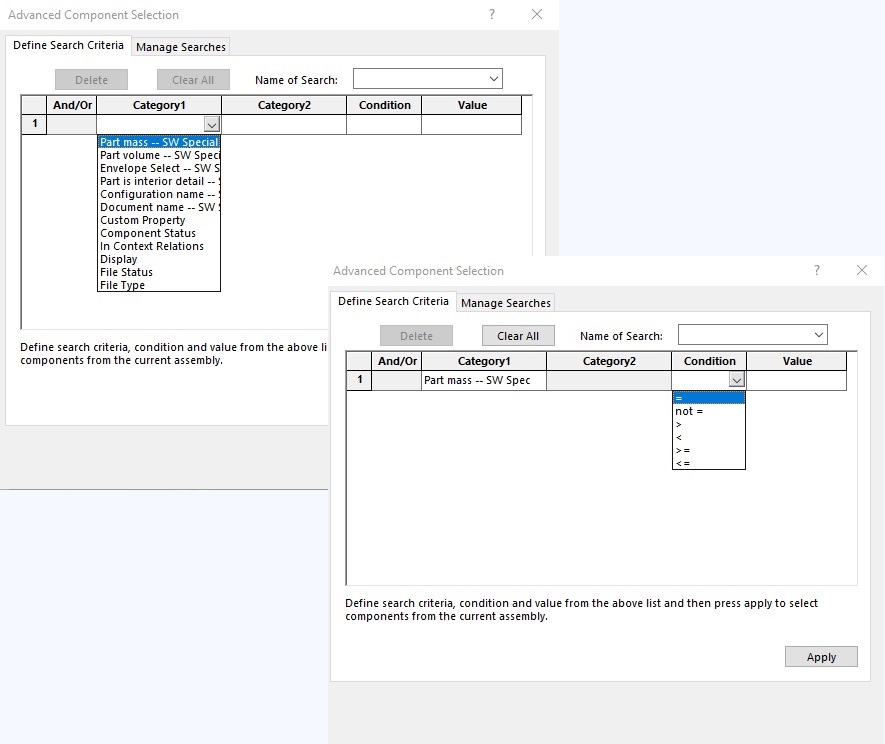Click the enabled Clear All button
The height and width of the screenshot is (744, 885).
pos(518,336)
